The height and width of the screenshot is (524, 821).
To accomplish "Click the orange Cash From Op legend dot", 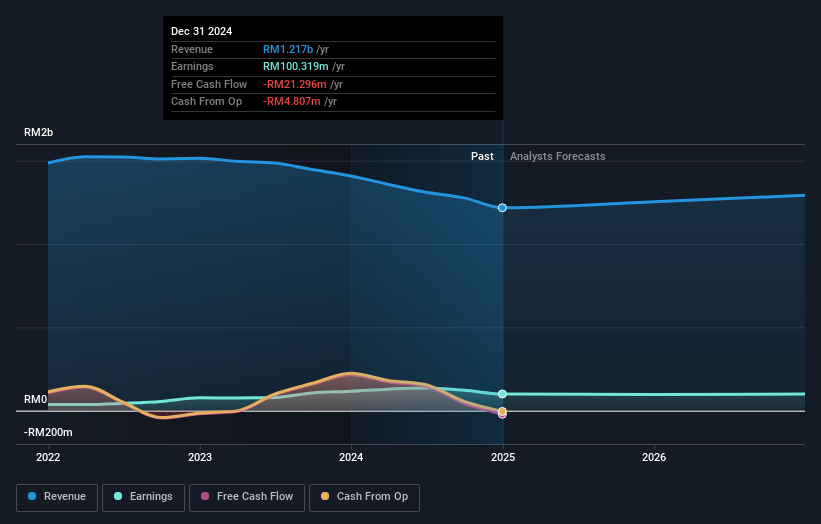I will click(x=325, y=496).
